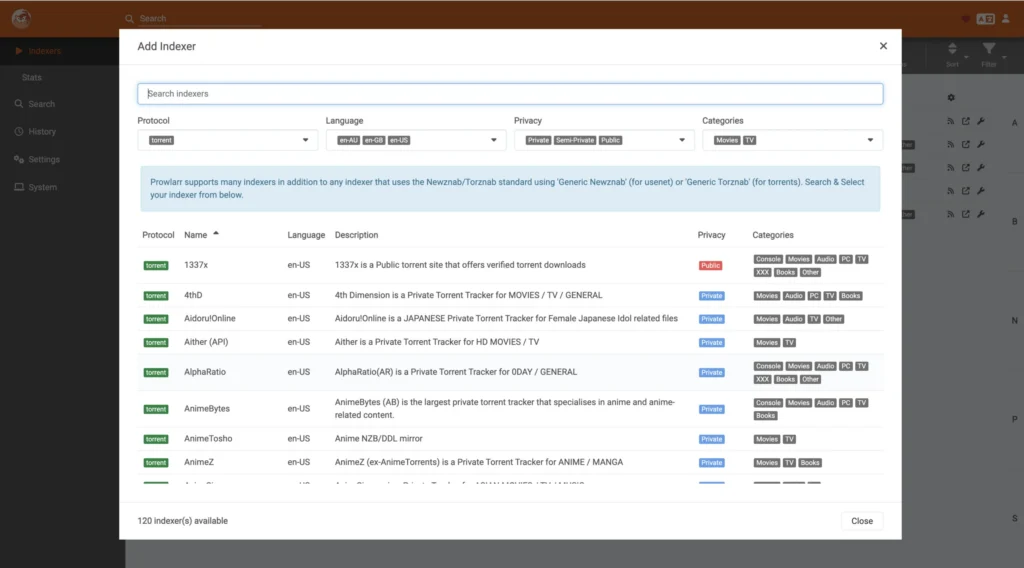Sort the table by Name column header
The width and height of the screenshot is (1024, 568).
[x=195, y=235]
